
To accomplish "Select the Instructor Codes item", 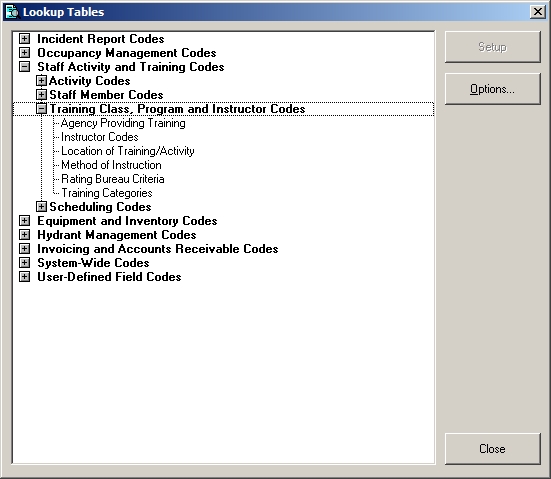I will coord(99,137).
